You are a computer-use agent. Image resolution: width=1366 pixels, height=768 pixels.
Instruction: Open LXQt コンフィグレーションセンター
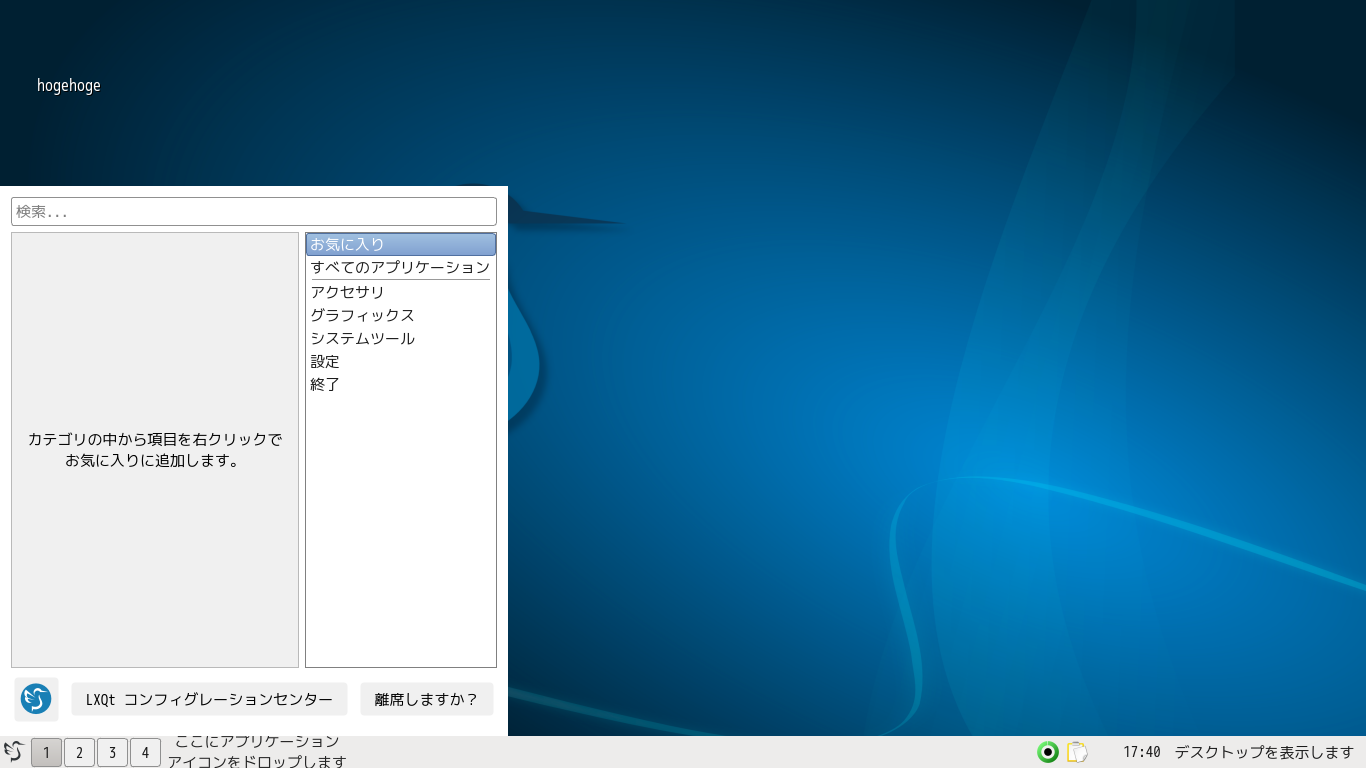point(209,699)
